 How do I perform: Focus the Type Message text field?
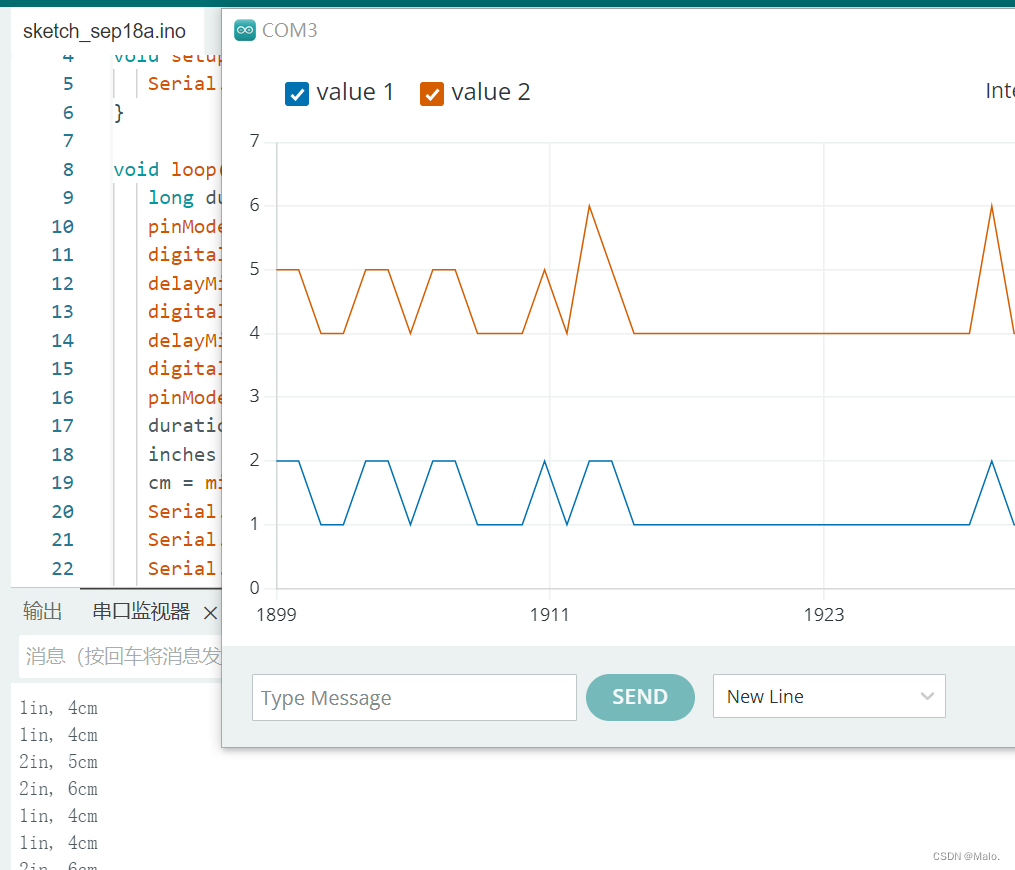coord(414,697)
